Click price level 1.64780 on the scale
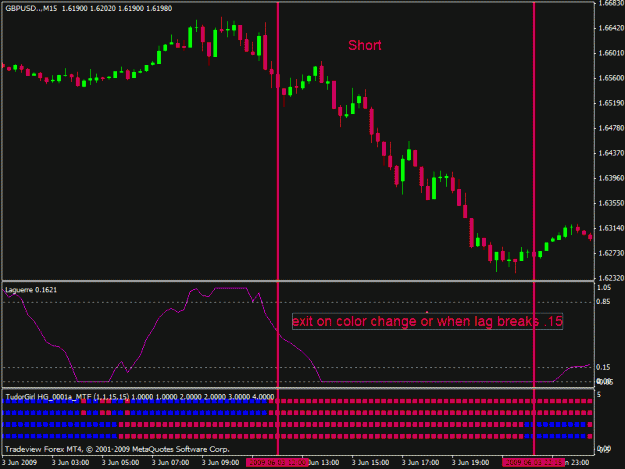625x469 pixels. [611, 128]
